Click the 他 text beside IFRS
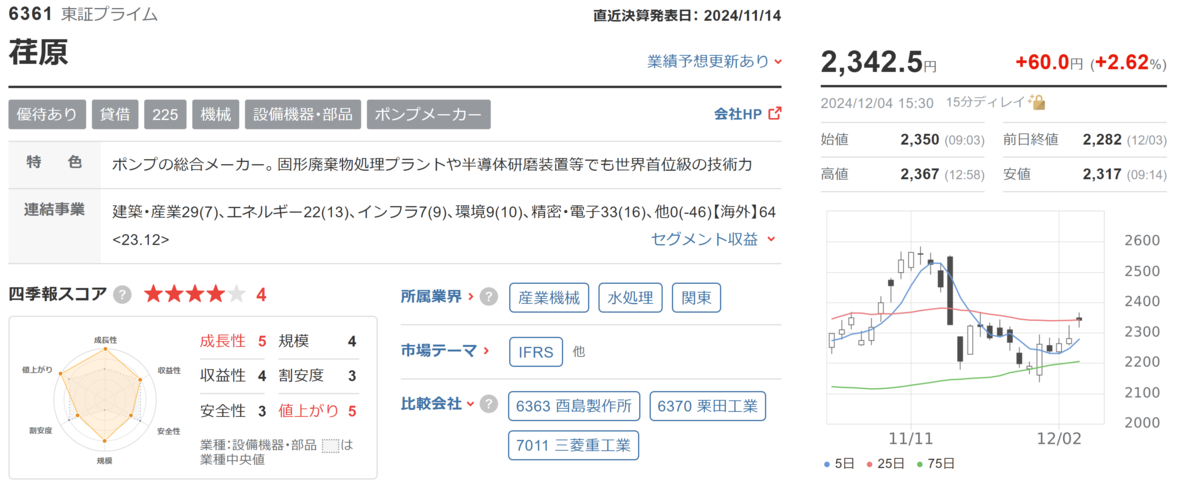1200x483 pixels. click(x=579, y=352)
